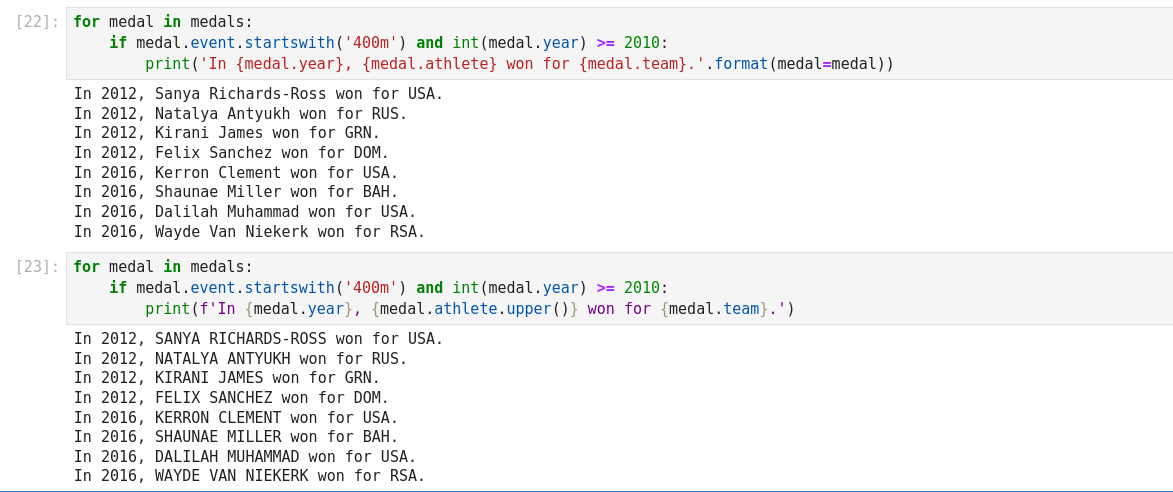Click 'for medal in medals:' in cell 23
The width and height of the screenshot is (1173, 492).
tap(163, 267)
